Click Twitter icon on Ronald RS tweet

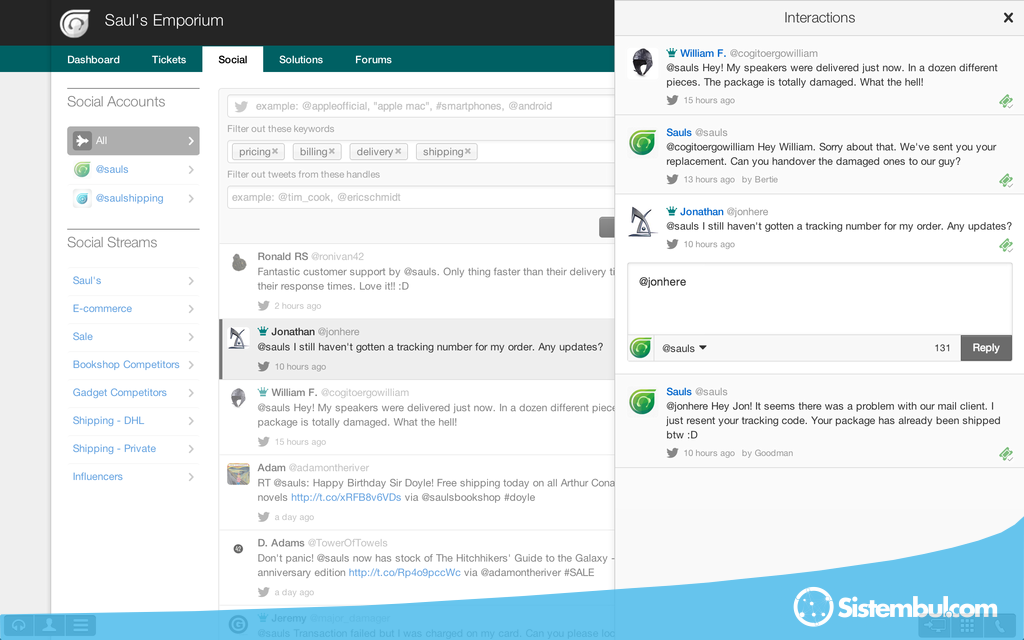(x=264, y=306)
